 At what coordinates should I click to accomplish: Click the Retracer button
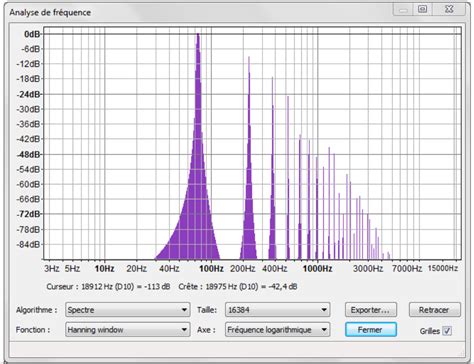[x=435, y=310]
